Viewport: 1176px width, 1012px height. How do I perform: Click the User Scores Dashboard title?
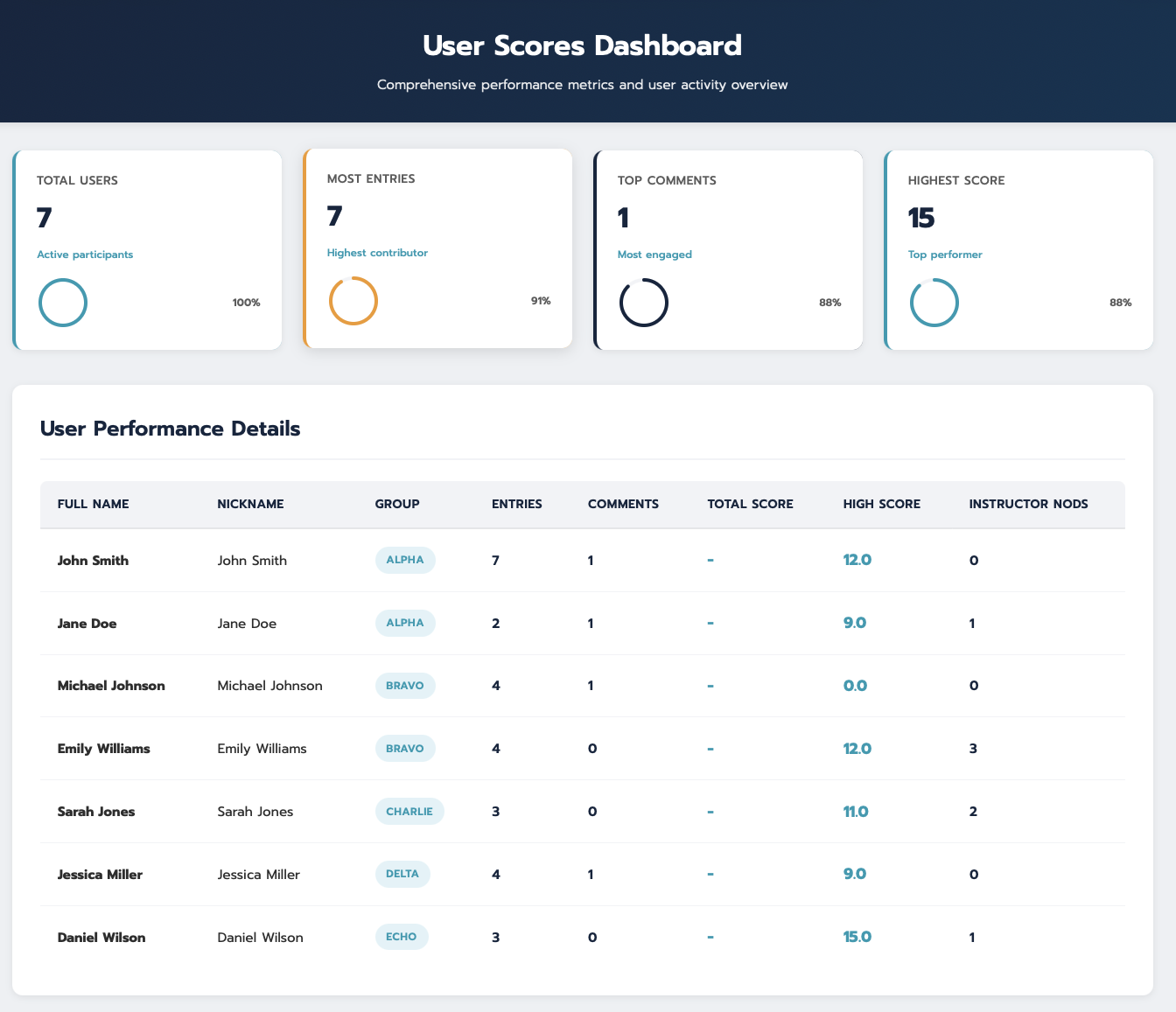[582, 45]
